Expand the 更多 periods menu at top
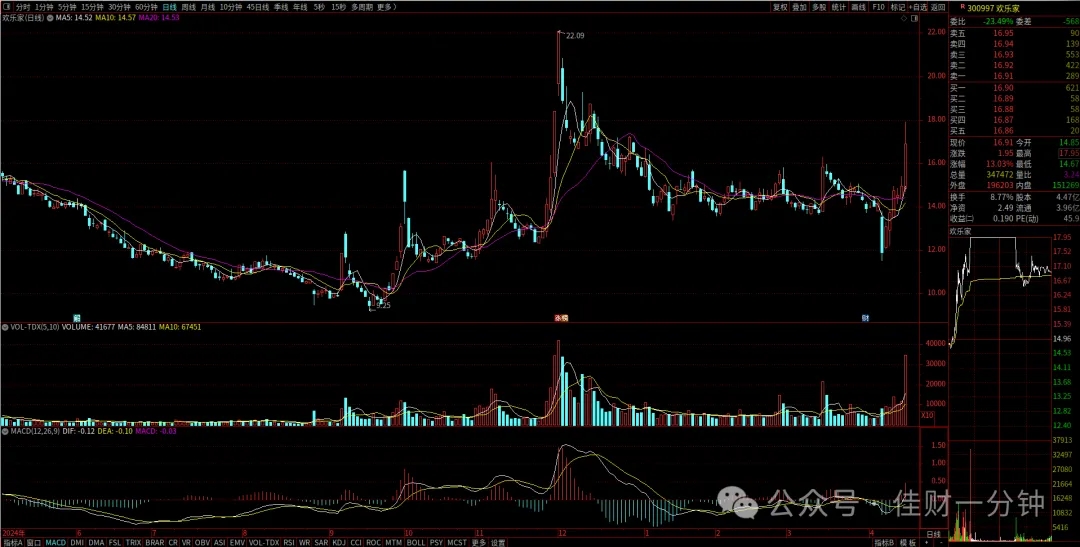This screenshot has height=547, width=1080. click(386, 7)
